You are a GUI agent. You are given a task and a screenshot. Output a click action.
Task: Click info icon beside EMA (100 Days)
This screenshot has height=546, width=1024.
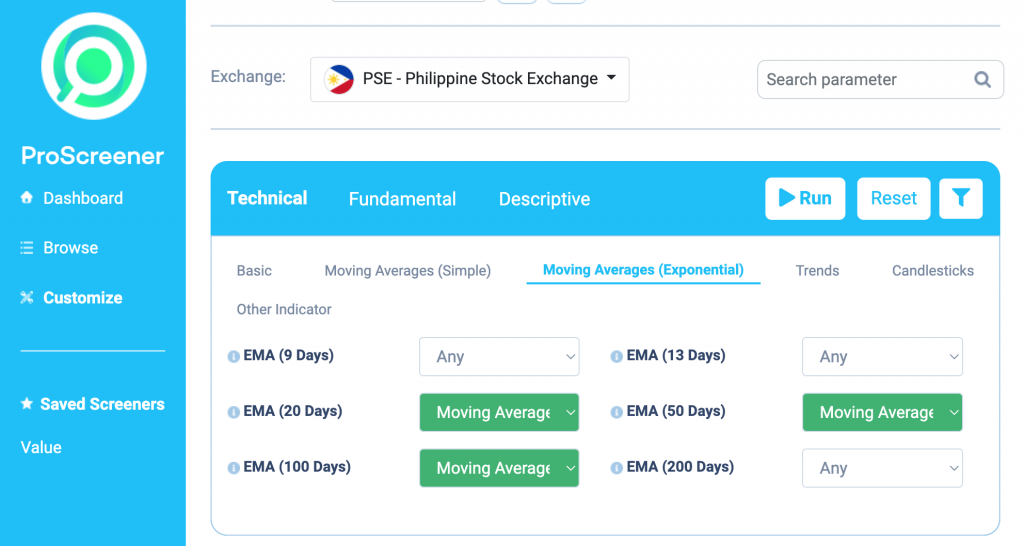click(x=233, y=468)
